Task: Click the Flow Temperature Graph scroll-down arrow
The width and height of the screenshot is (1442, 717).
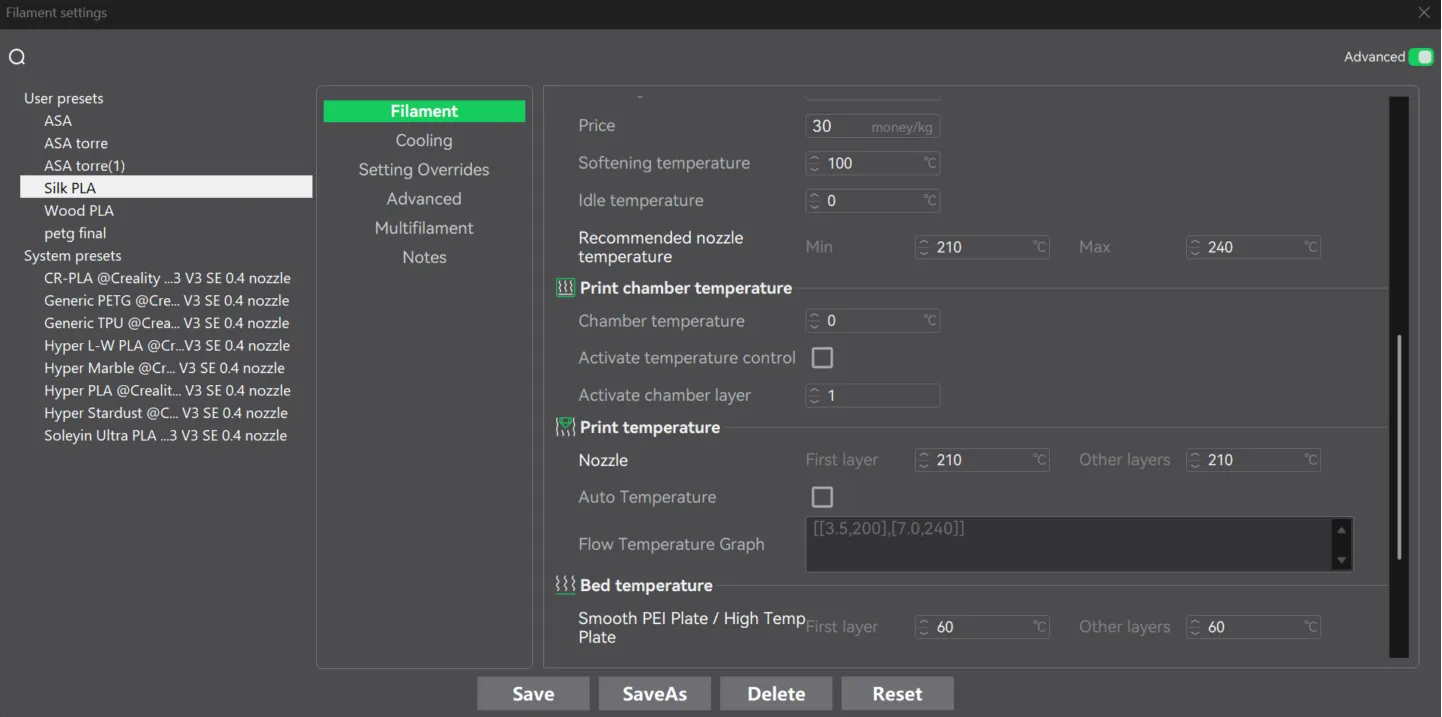Action: 1341,560
